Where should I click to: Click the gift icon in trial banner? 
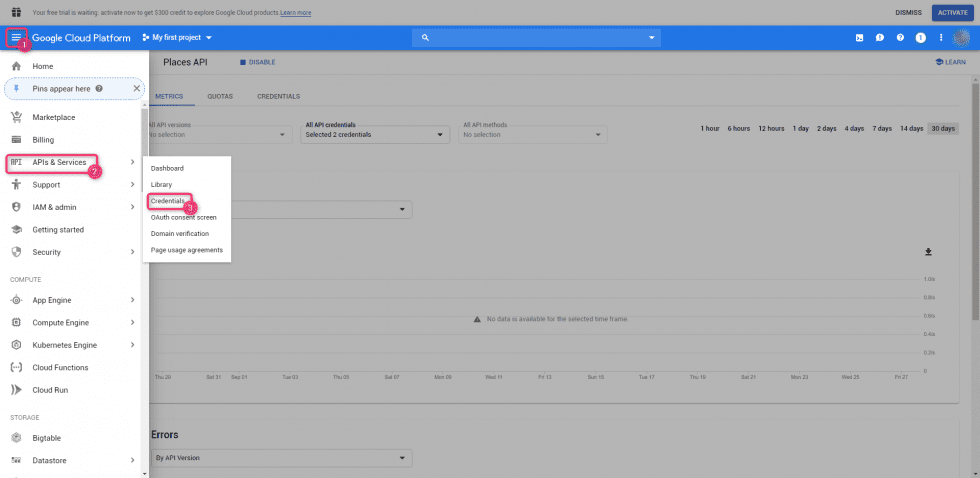click(17, 12)
